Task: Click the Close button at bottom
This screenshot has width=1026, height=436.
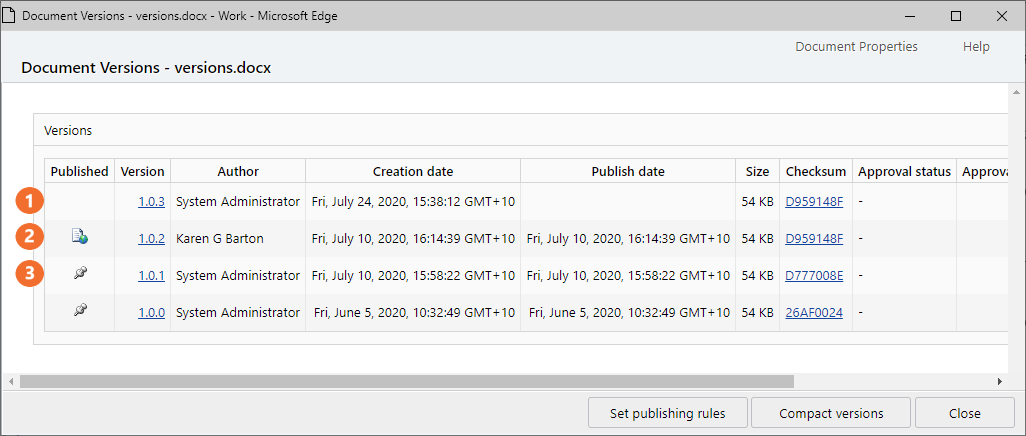Action: tap(964, 413)
